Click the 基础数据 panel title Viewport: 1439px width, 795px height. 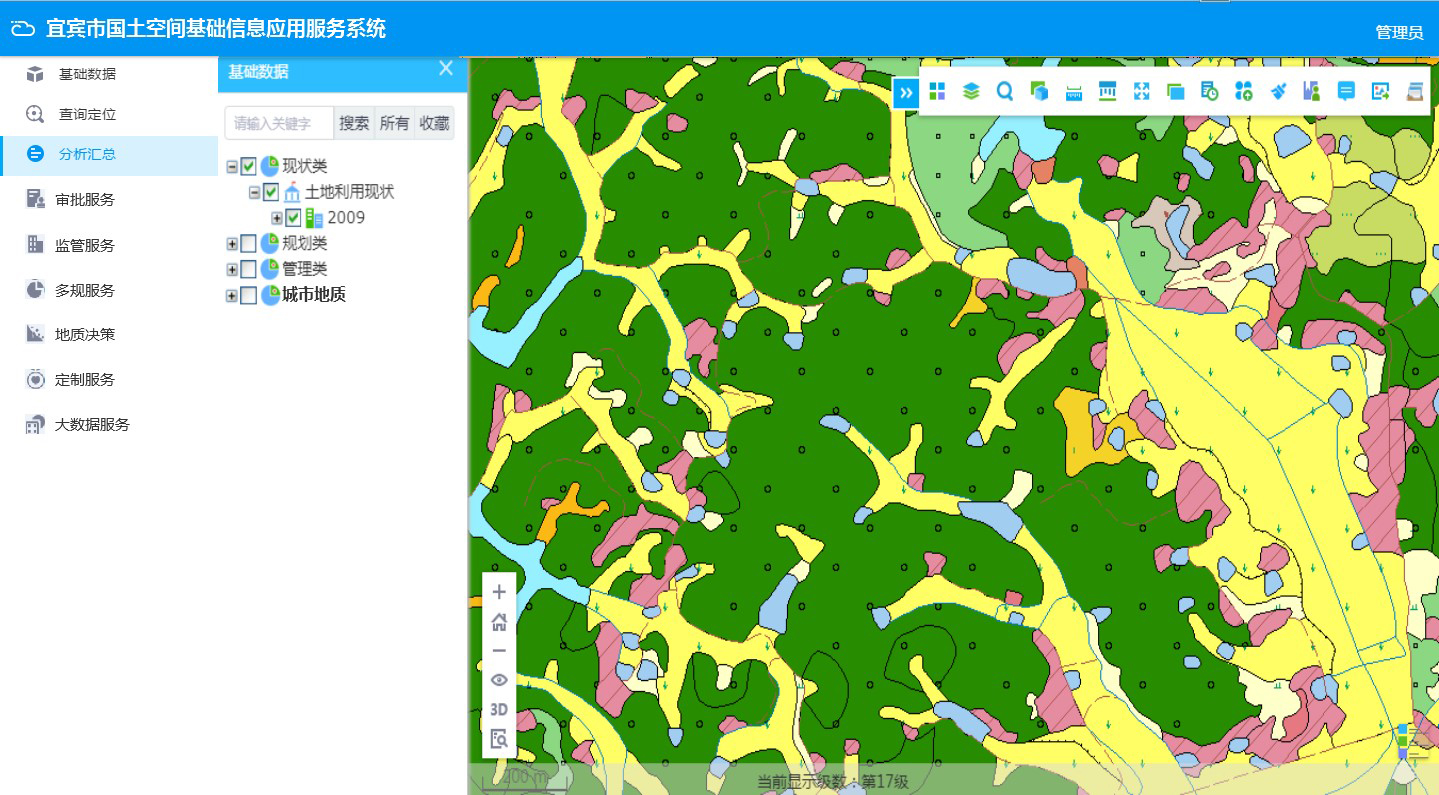click(258, 71)
